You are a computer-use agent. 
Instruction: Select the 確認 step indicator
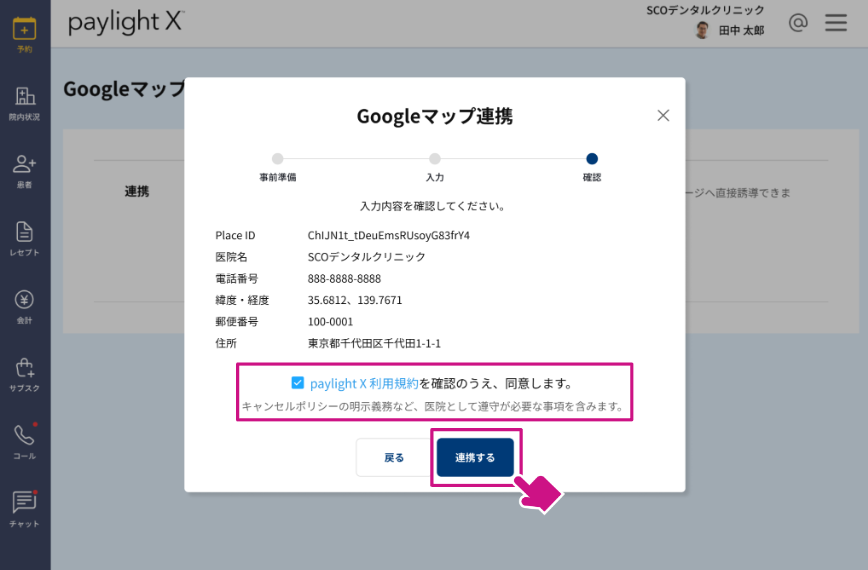(592, 159)
